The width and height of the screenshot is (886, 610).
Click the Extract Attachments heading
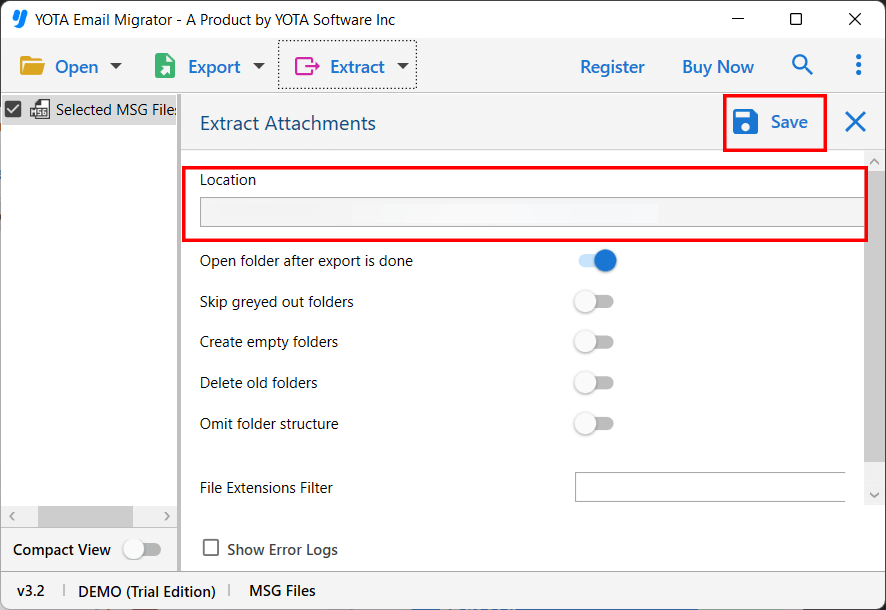[x=288, y=123]
